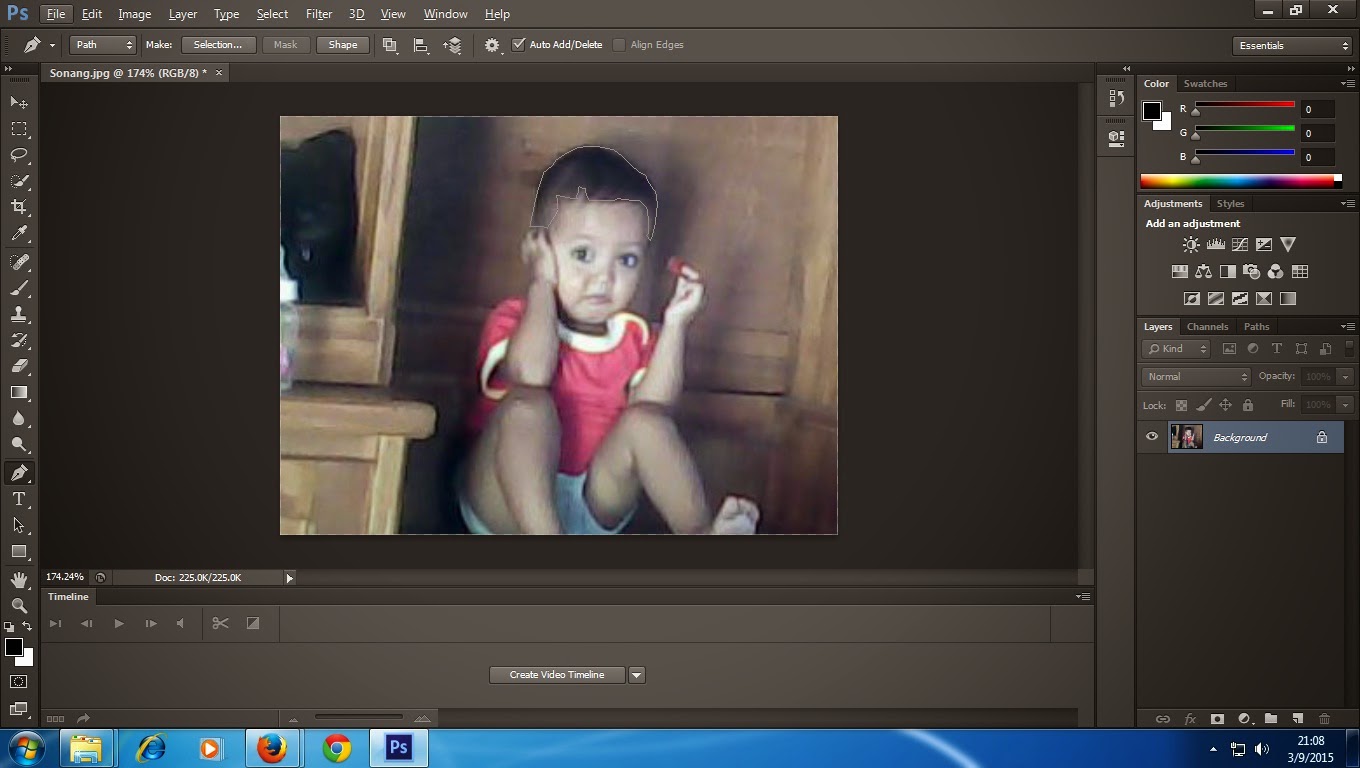The width and height of the screenshot is (1360, 768).
Task: Toggle Auto Add/Delete checkbox
Action: tap(518, 45)
